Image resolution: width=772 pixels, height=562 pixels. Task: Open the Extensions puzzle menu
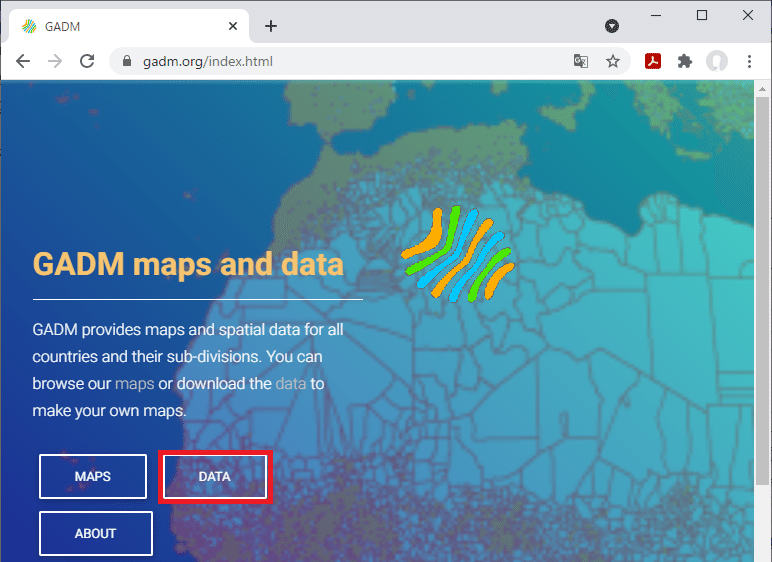(685, 62)
